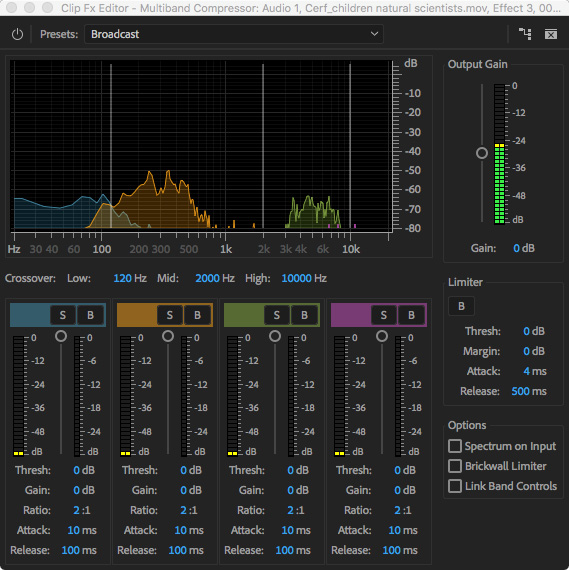Open the channel map routing icon
569x570 pixels.
pyautogui.click(x=525, y=34)
